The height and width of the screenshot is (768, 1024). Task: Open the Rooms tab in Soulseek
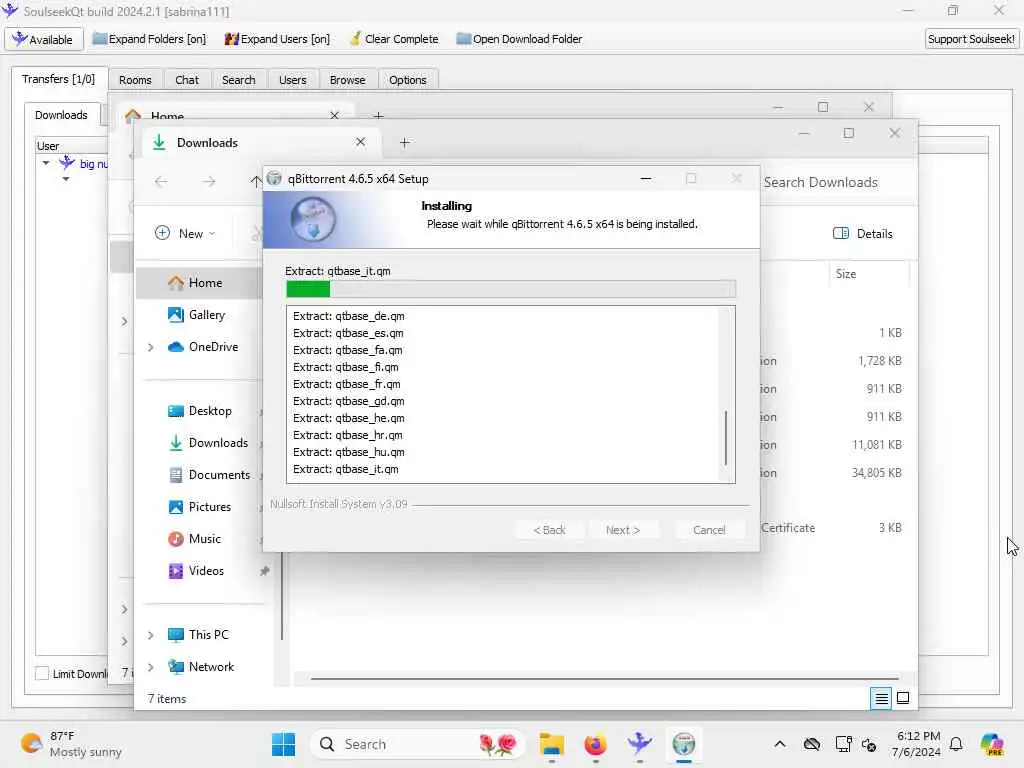(x=135, y=80)
